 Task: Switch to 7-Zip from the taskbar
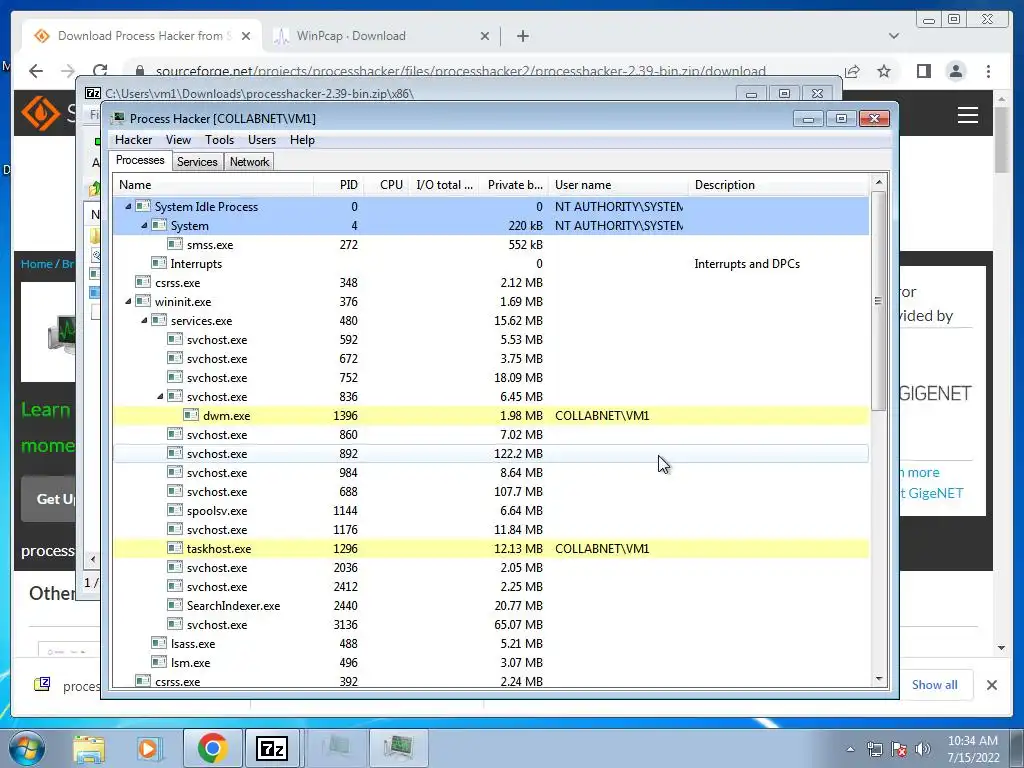click(x=272, y=748)
